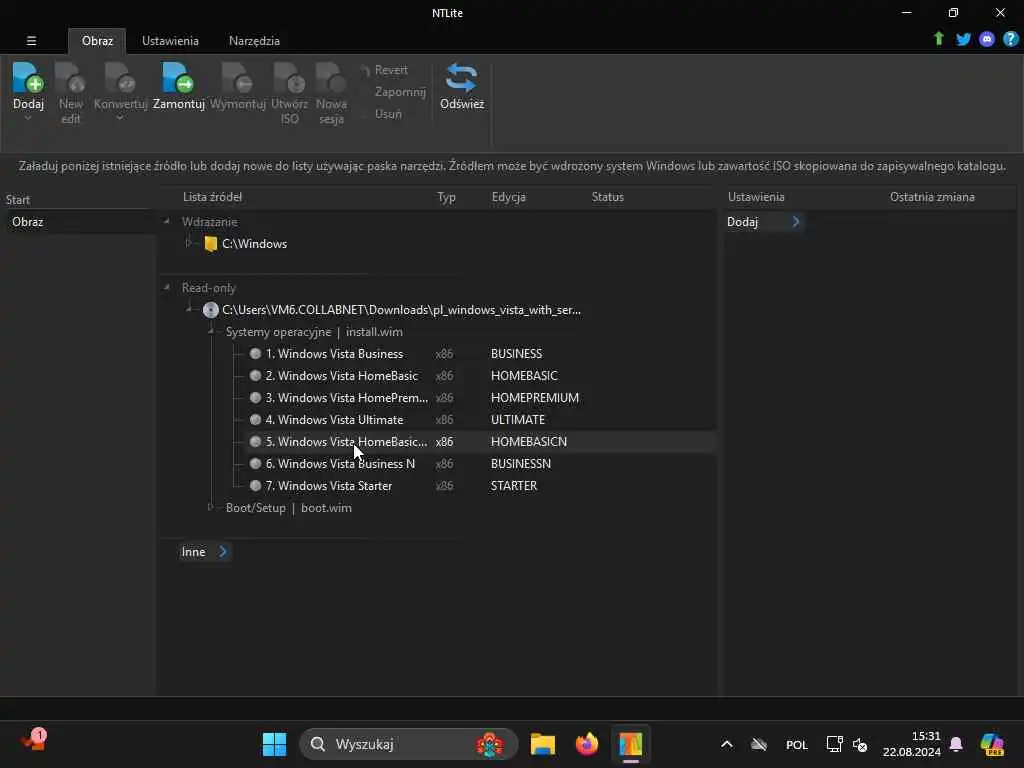Collapse the Wdrażanie group
Image resolution: width=1024 pixels, height=768 pixels.
[167, 222]
